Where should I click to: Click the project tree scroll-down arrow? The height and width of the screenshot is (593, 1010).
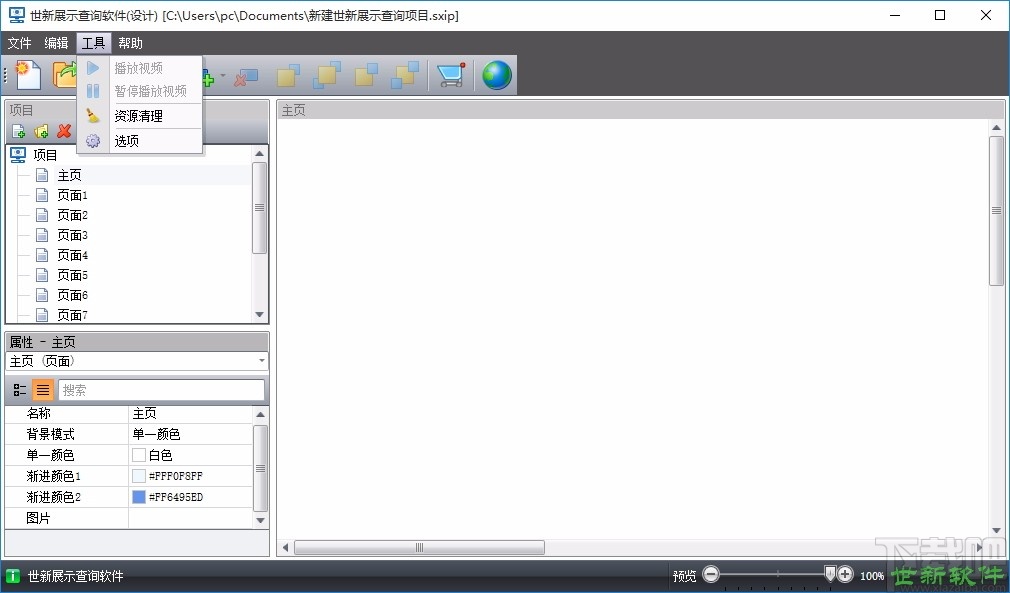point(260,314)
